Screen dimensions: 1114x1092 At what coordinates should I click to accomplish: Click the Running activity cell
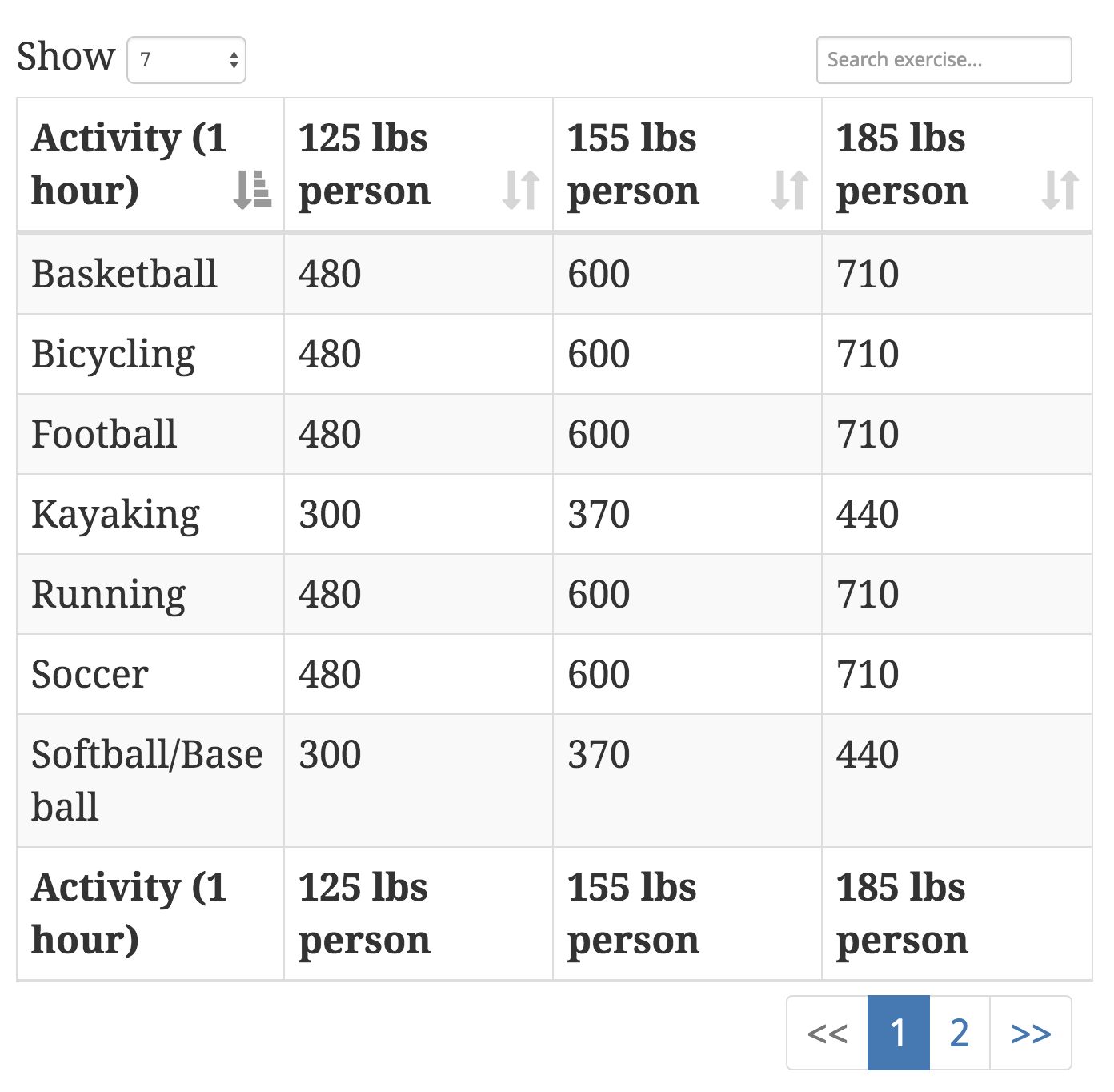pos(108,594)
